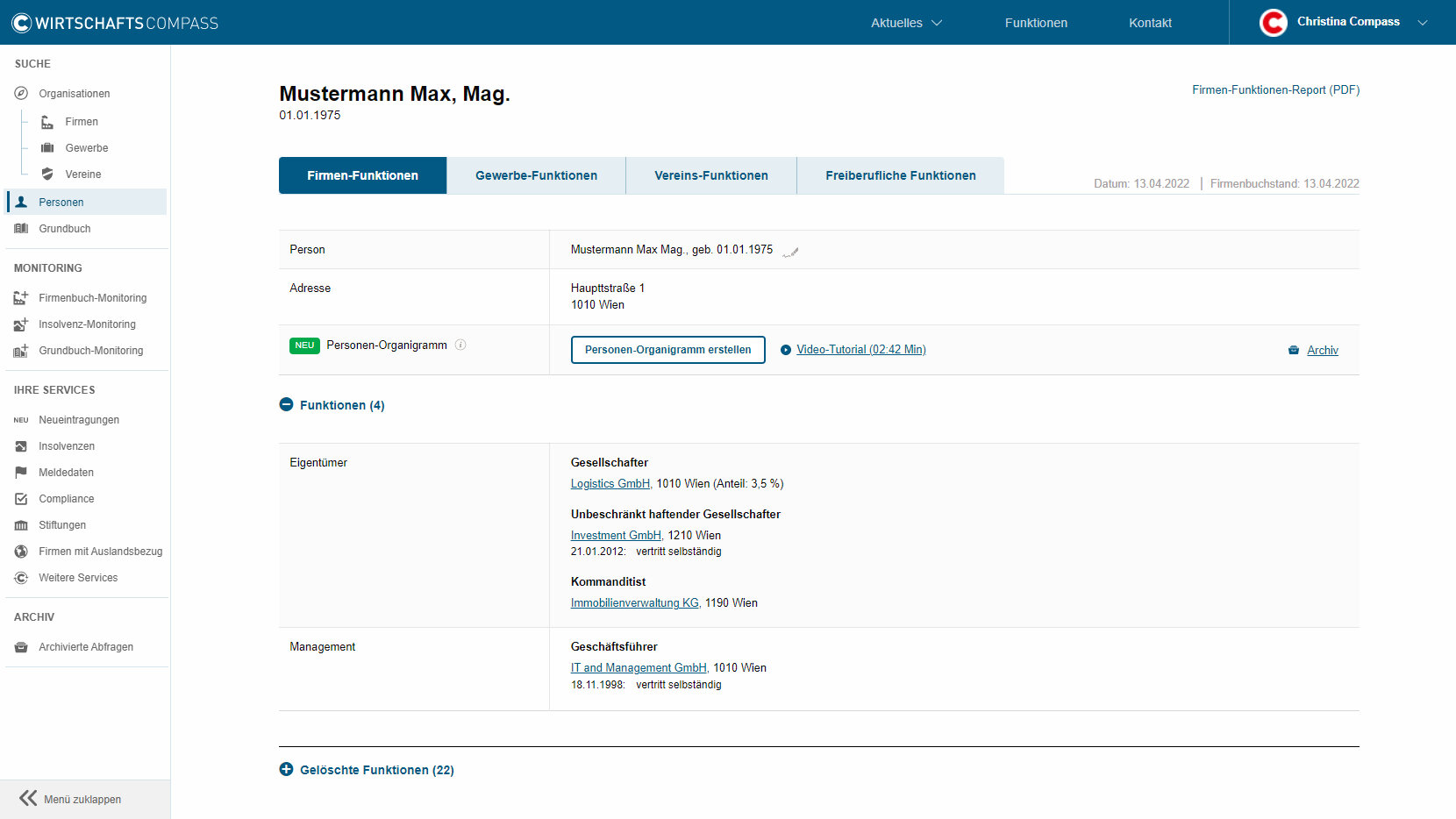Open Meldedaten service
1456x819 pixels.
(x=66, y=473)
